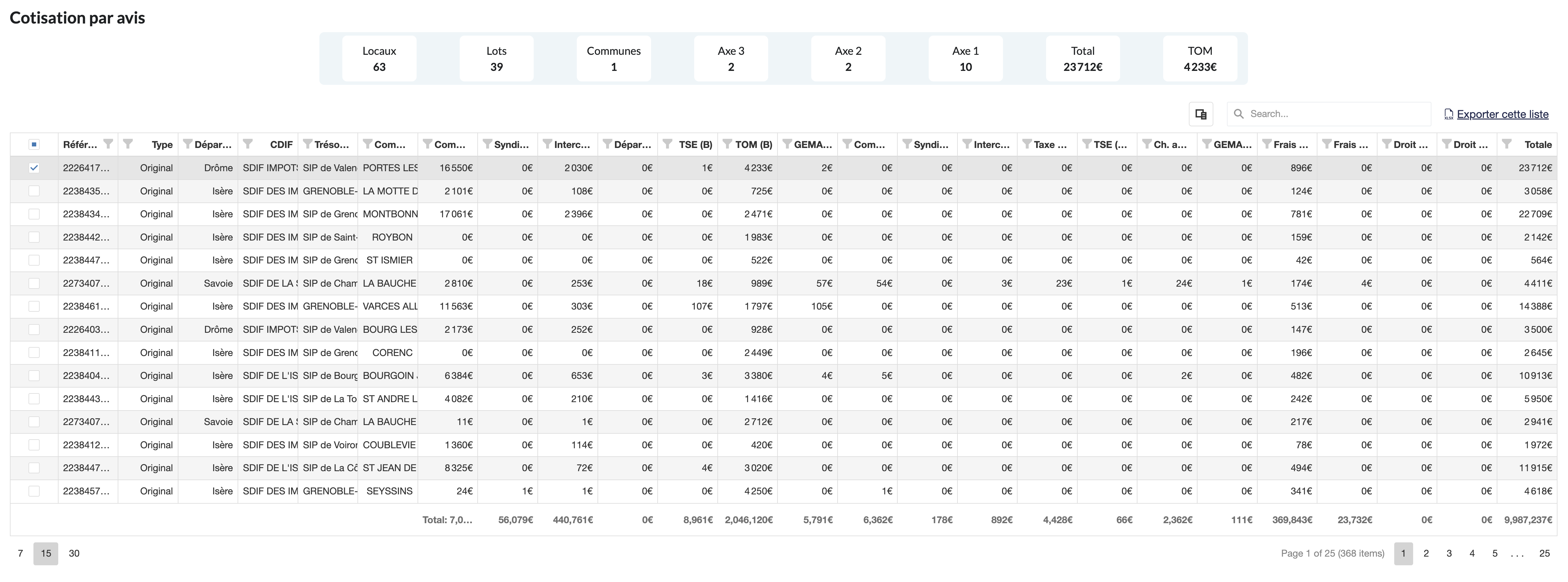Open filter for the CDIF column
The width and height of the screenshot is (1568, 582).
pos(248,144)
